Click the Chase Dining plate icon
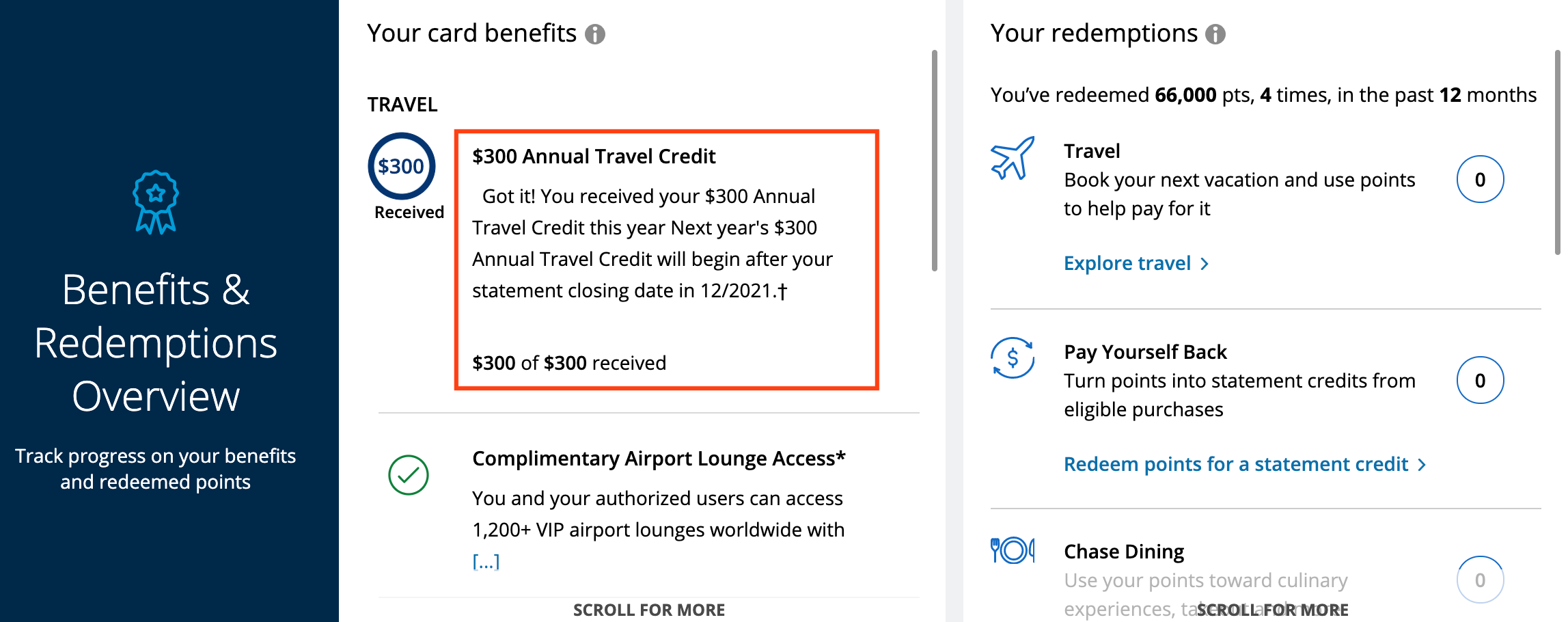 [1013, 550]
